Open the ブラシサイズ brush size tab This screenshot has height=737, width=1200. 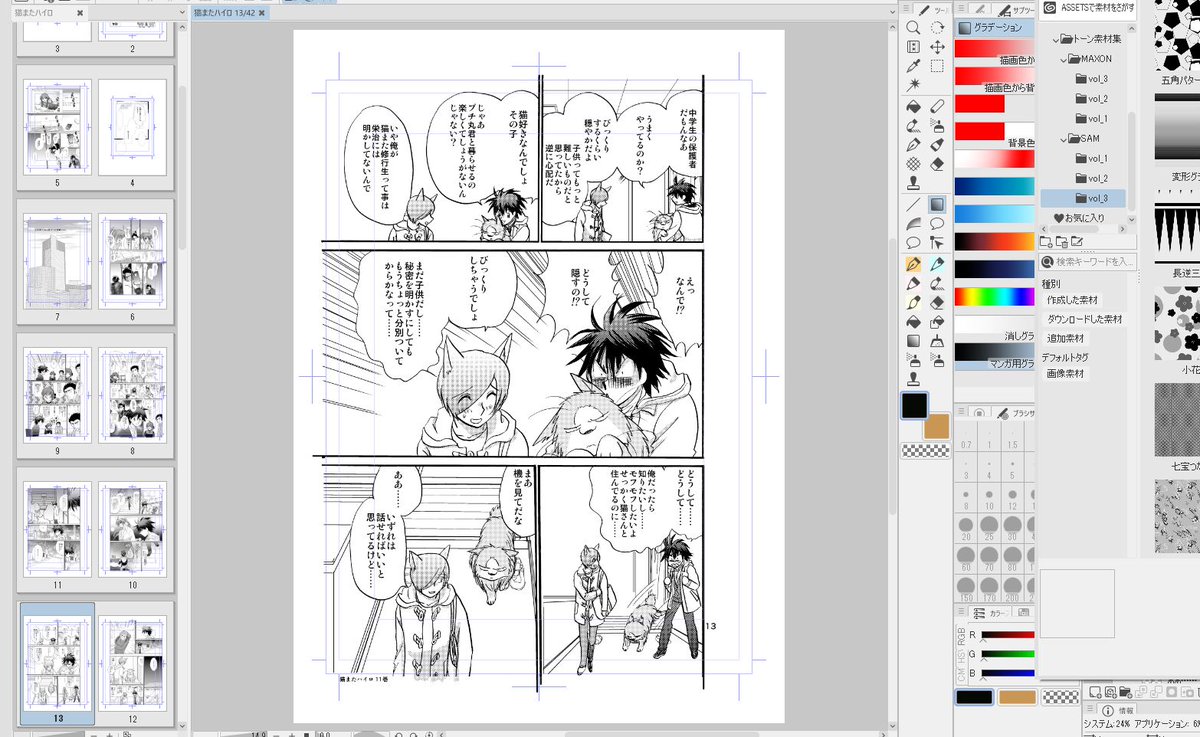click(1014, 412)
